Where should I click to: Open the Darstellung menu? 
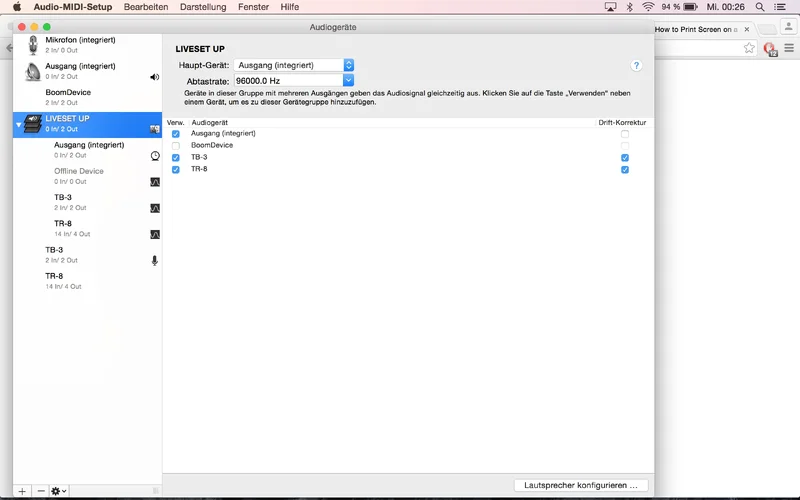click(203, 7)
